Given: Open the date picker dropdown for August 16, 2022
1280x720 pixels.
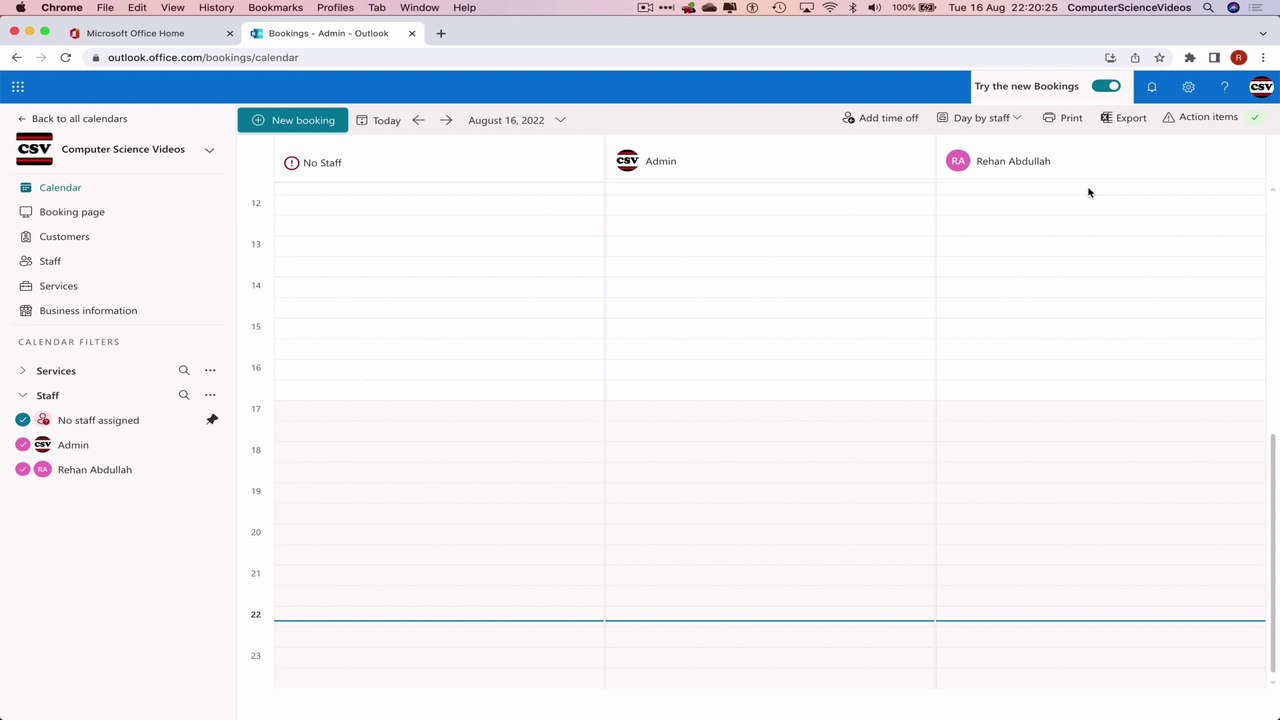Looking at the screenshot, I should (560, 120).
